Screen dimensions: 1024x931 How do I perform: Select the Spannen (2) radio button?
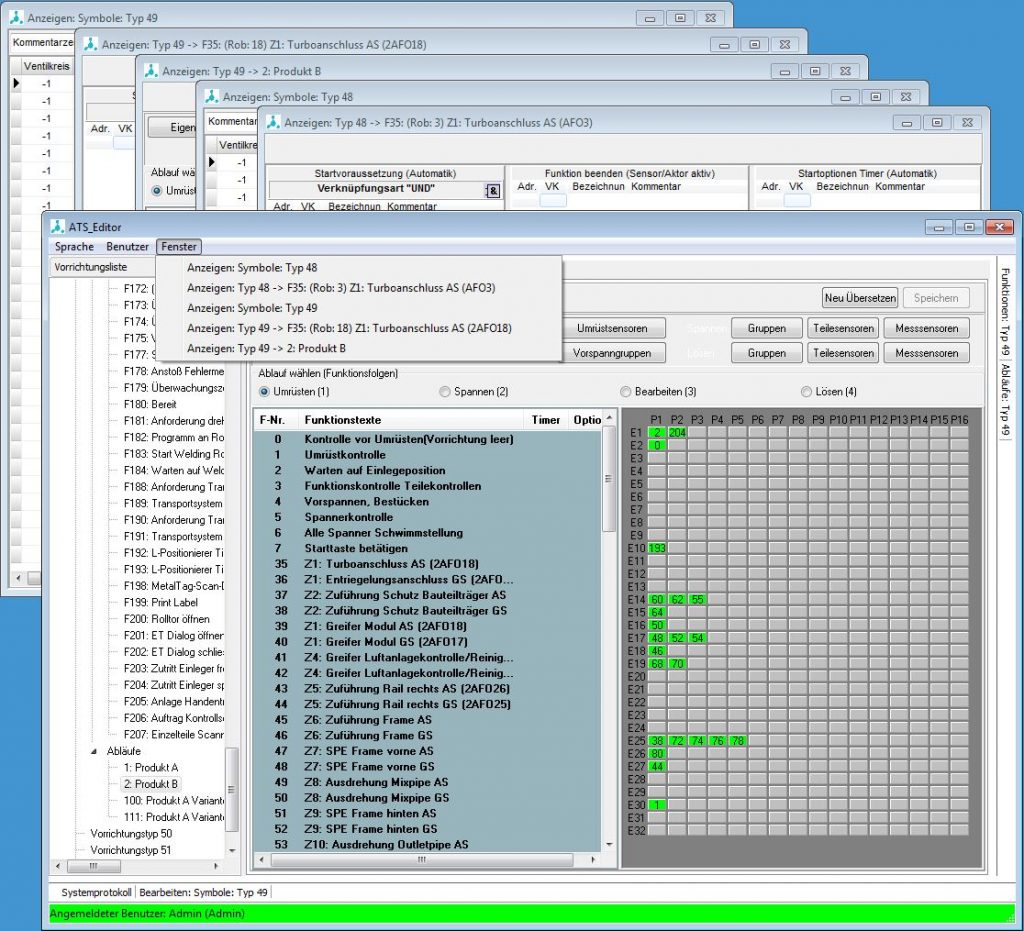(445, 392)
